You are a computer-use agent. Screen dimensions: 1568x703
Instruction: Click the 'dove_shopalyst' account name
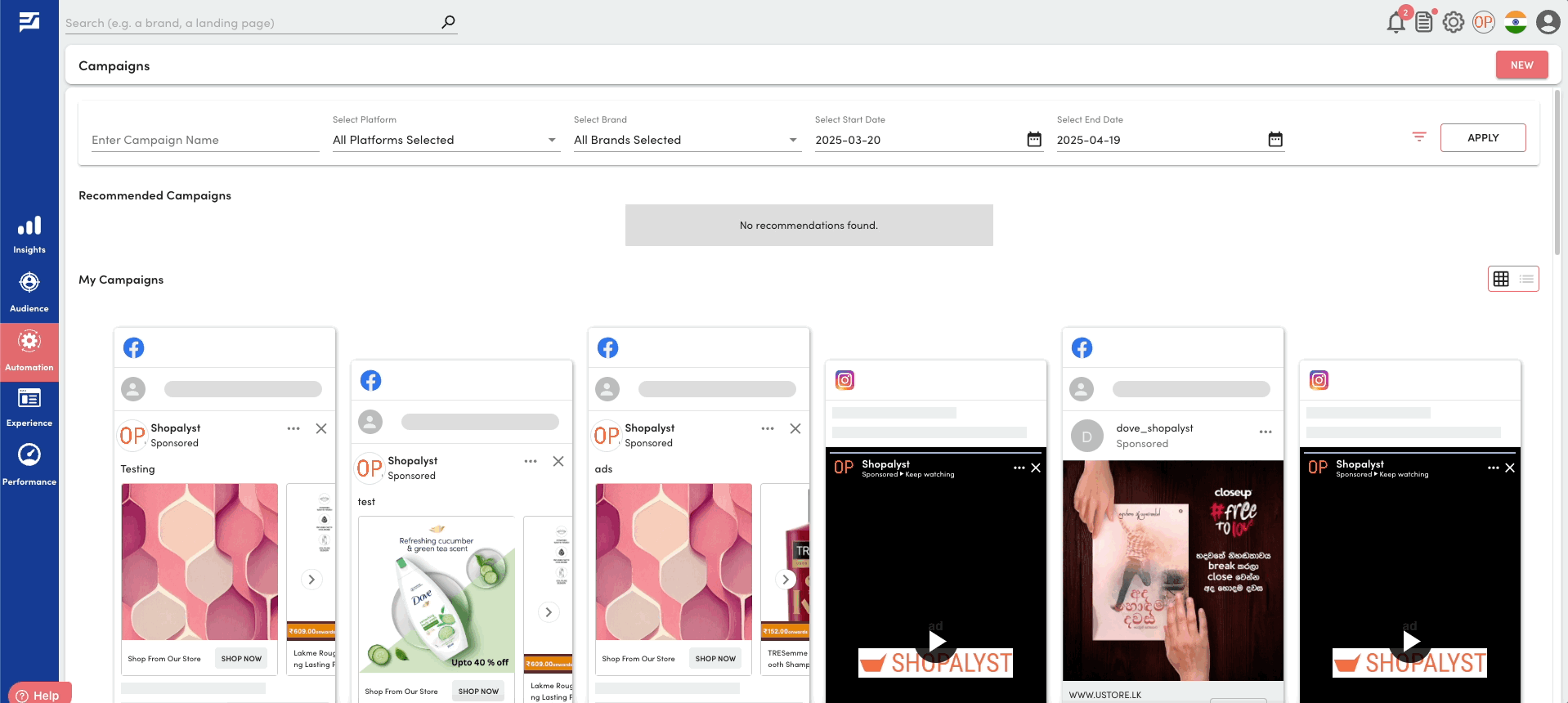click(1154, 428)
